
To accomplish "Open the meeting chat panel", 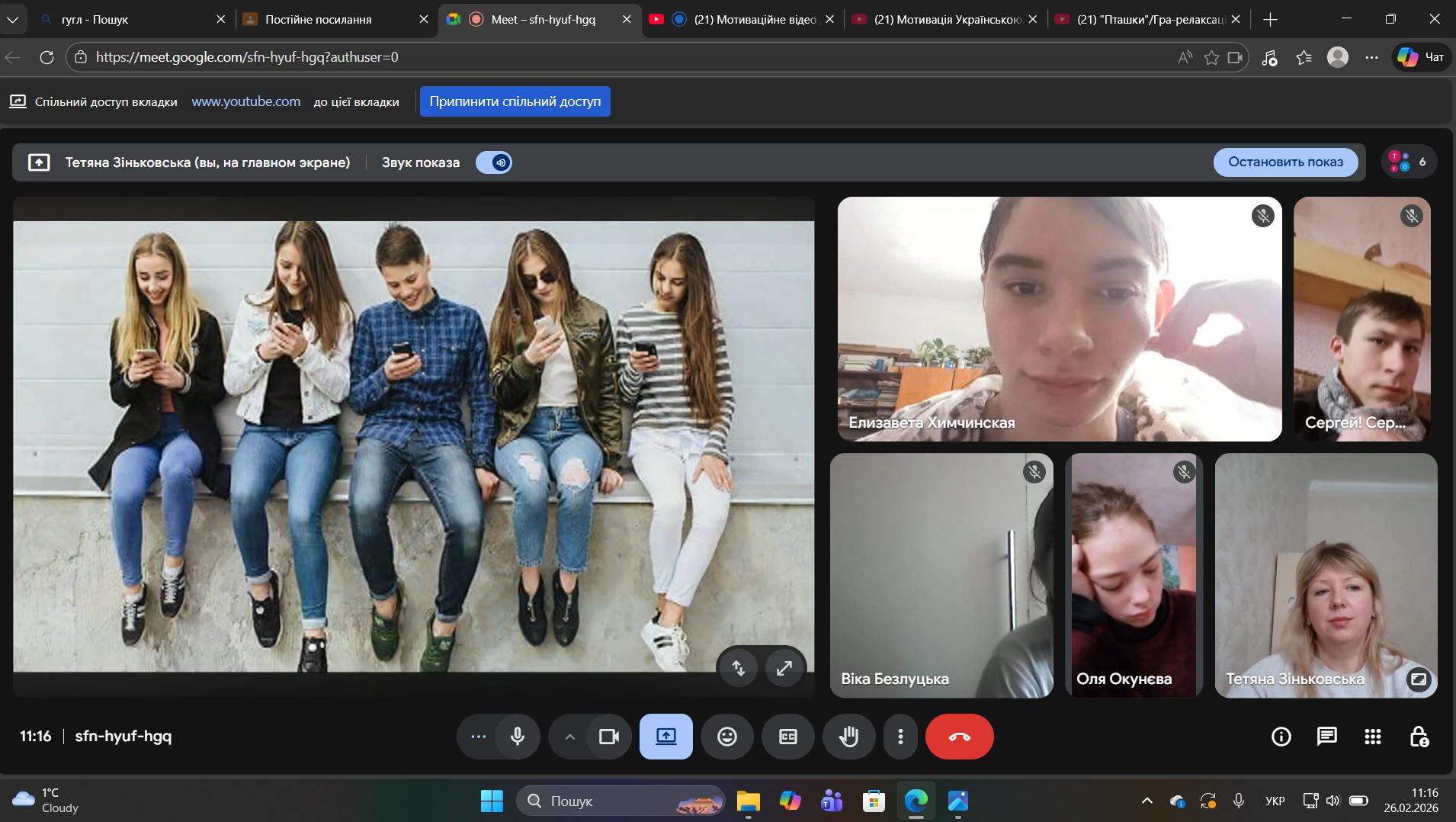I will (1326, 737).
